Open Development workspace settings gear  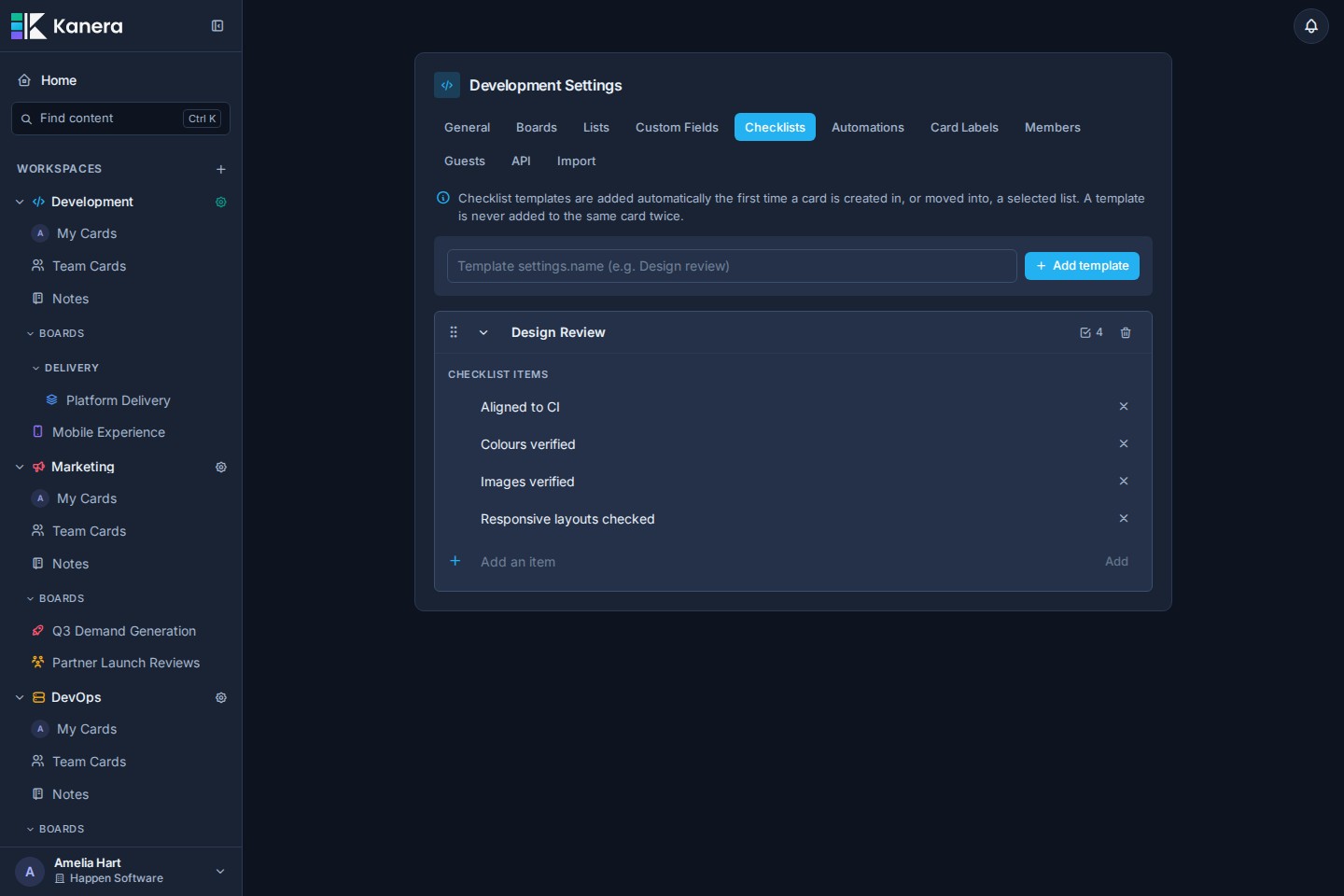point(221,202)
